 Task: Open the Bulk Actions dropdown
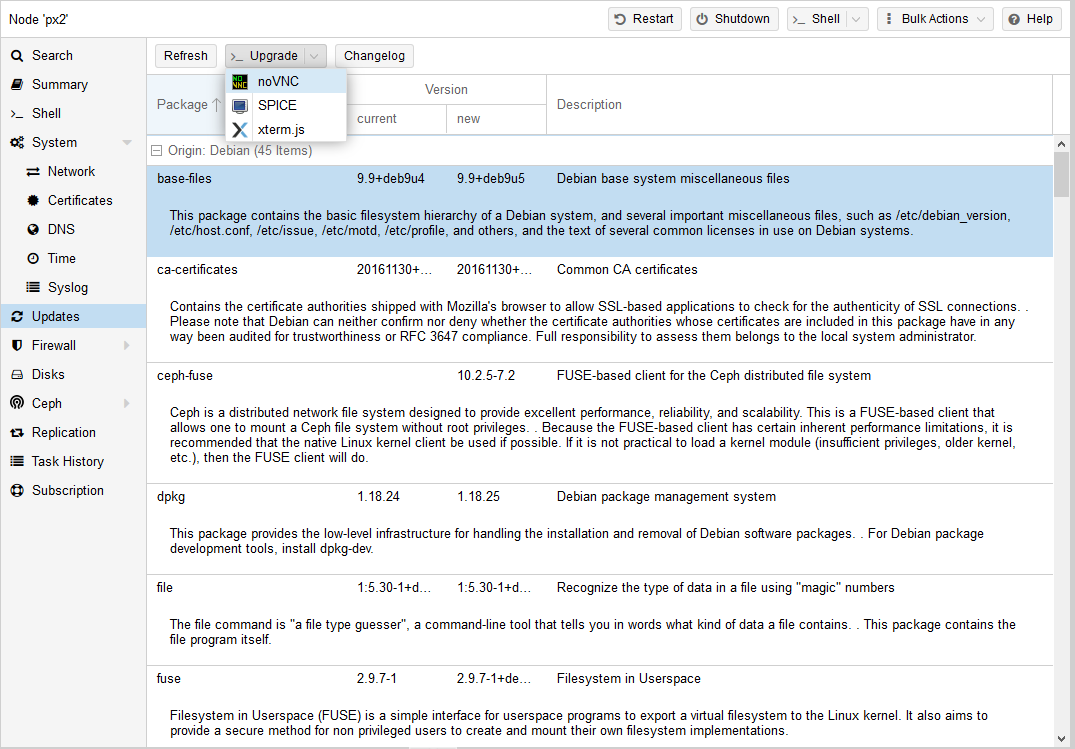click(x=935, y=19)
